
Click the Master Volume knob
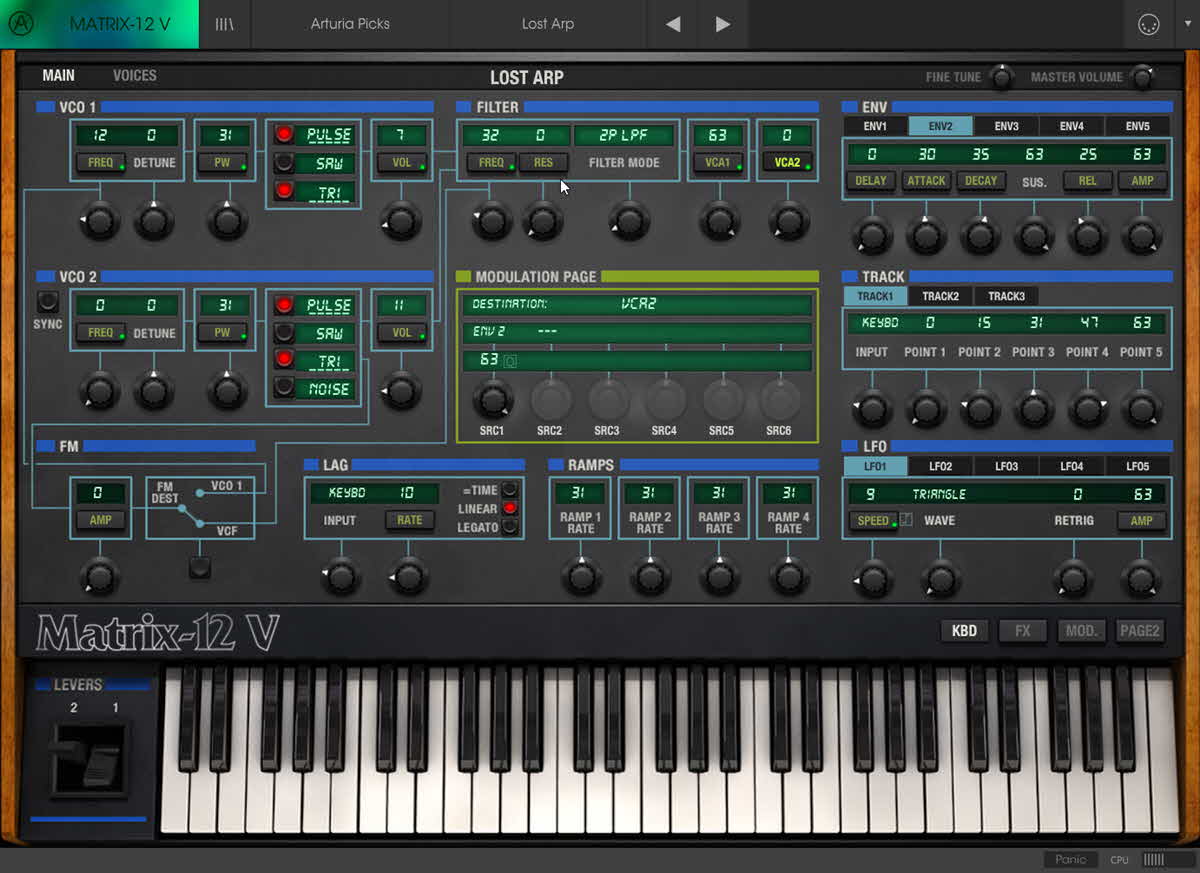click(1141, 77)
